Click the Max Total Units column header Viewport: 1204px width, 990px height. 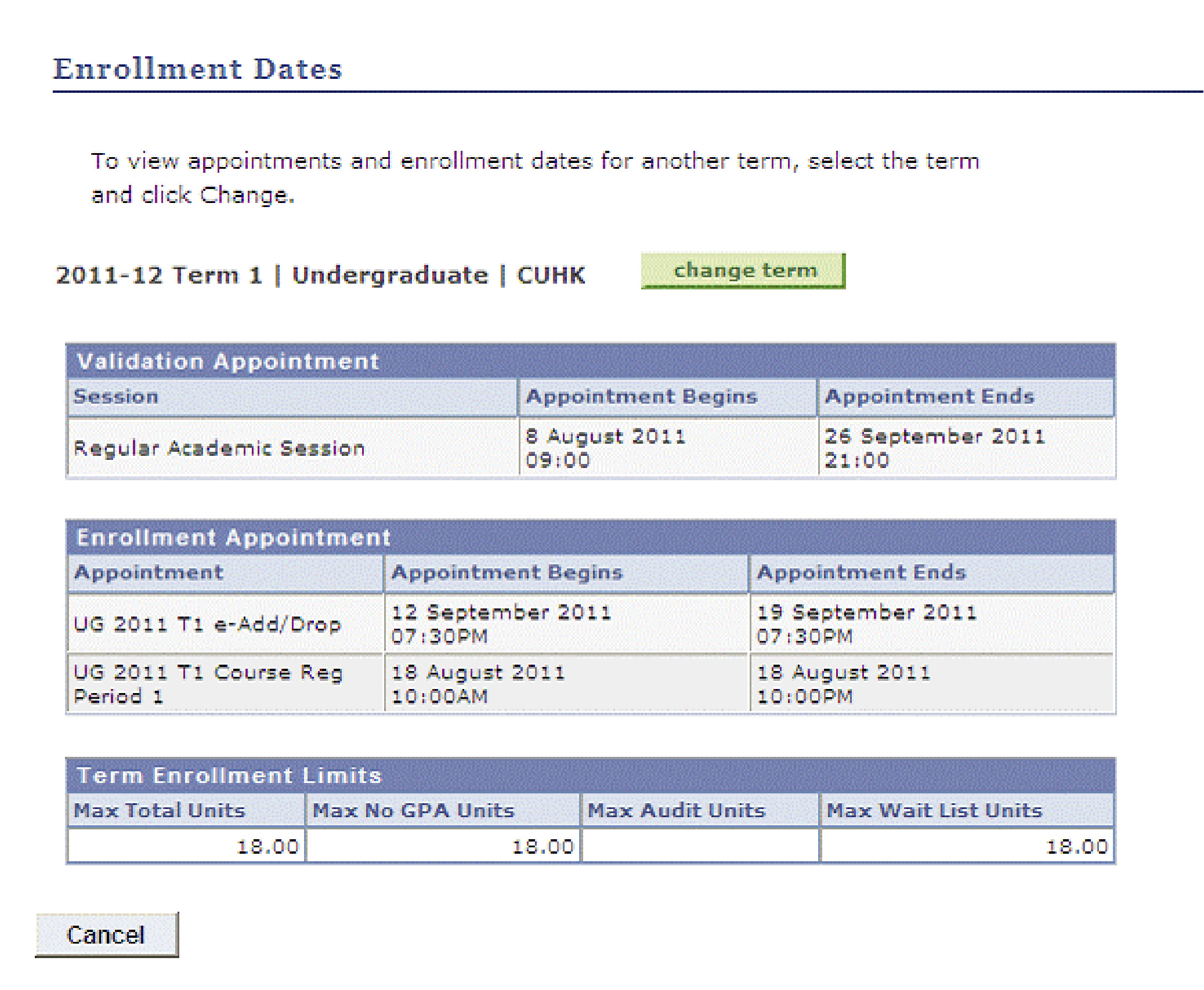click(x=160, y=810)
